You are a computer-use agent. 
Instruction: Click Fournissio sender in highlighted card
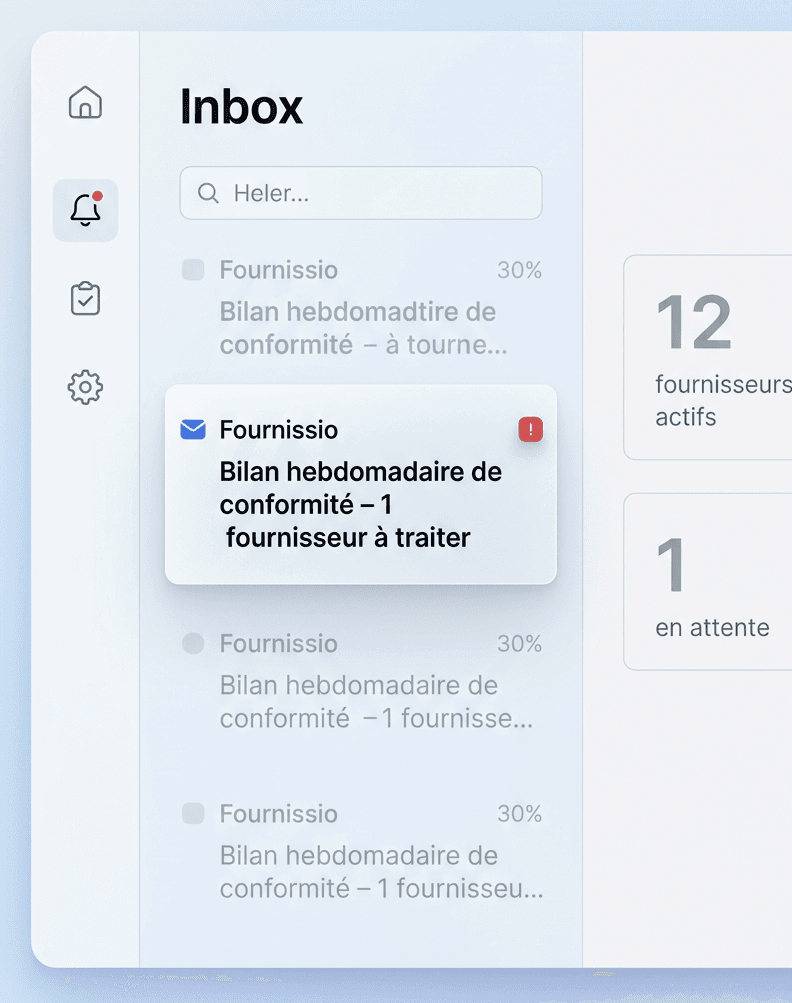pos(278,430)
